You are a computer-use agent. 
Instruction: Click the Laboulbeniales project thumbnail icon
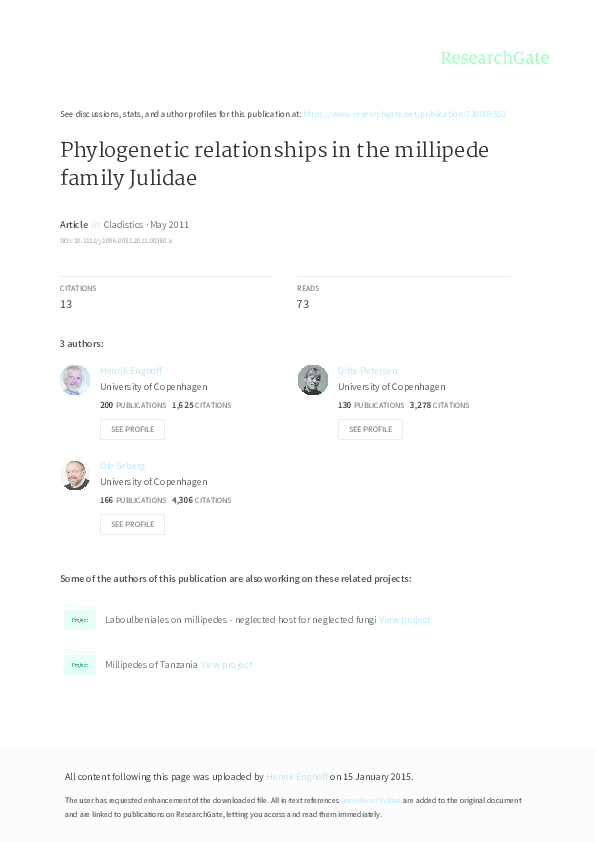[80, 619]
